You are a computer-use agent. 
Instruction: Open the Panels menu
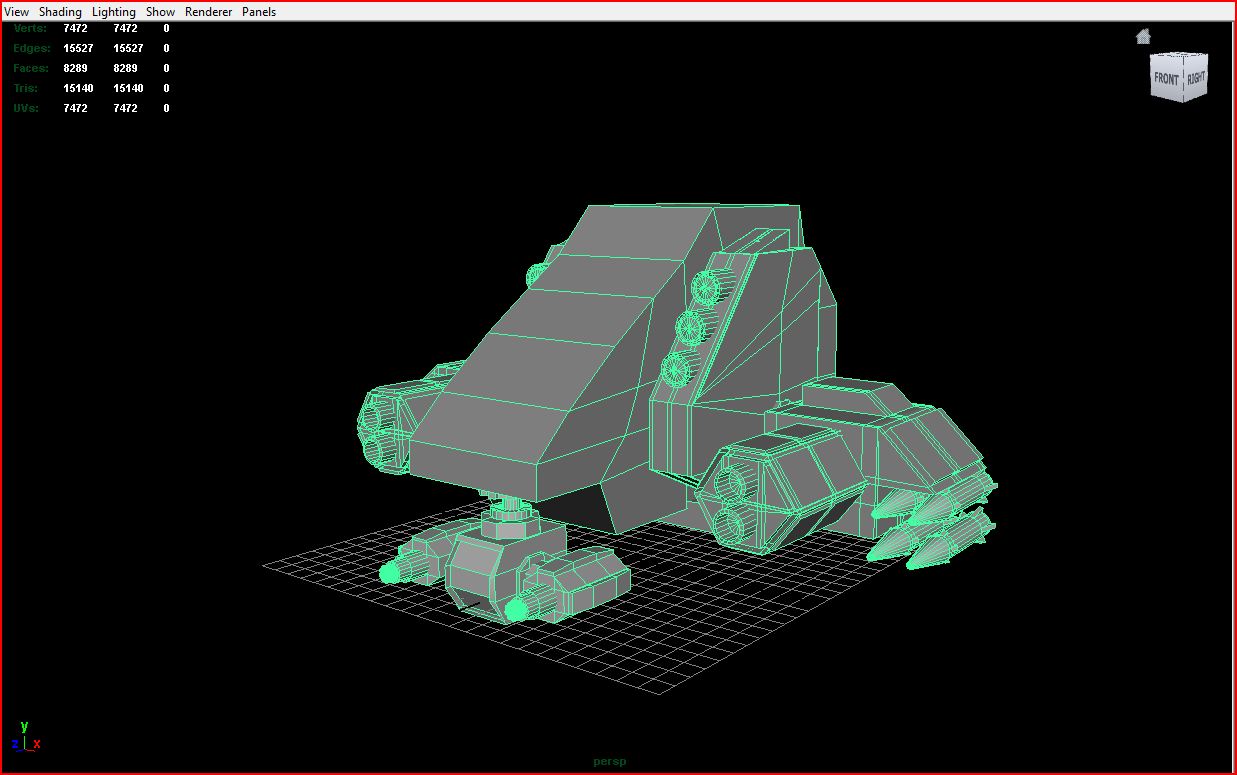(x=259, y=12)
